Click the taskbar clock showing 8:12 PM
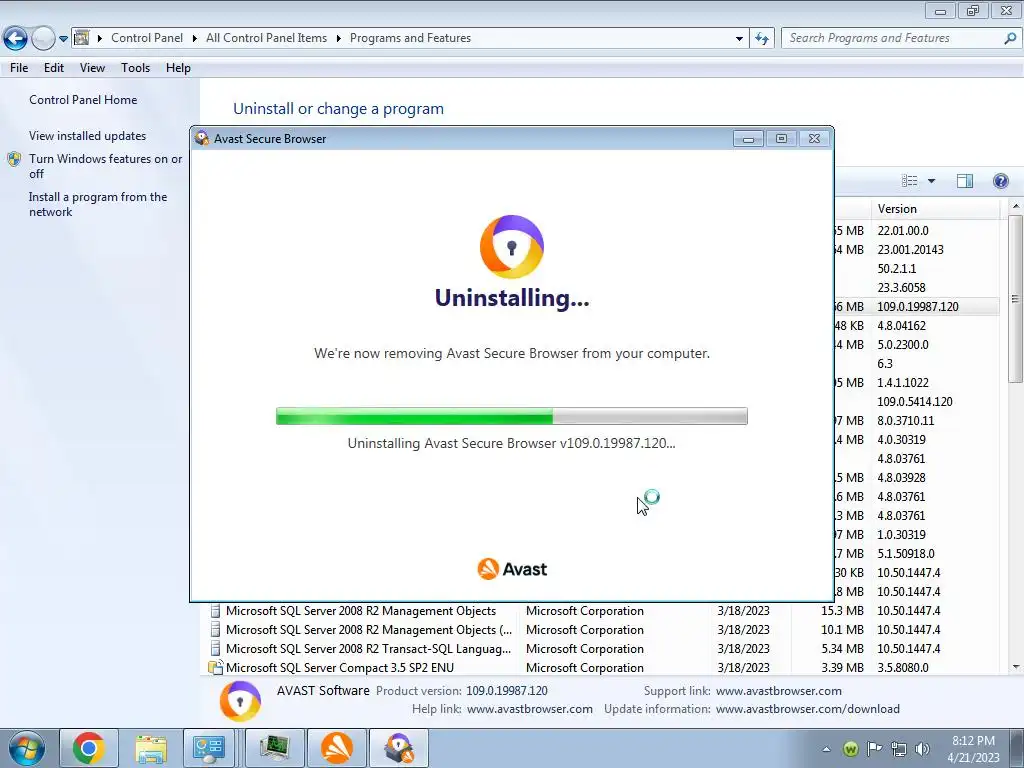Image resolution: width=1024 pixels, height=768 pixels. click(x=973, y=749)
